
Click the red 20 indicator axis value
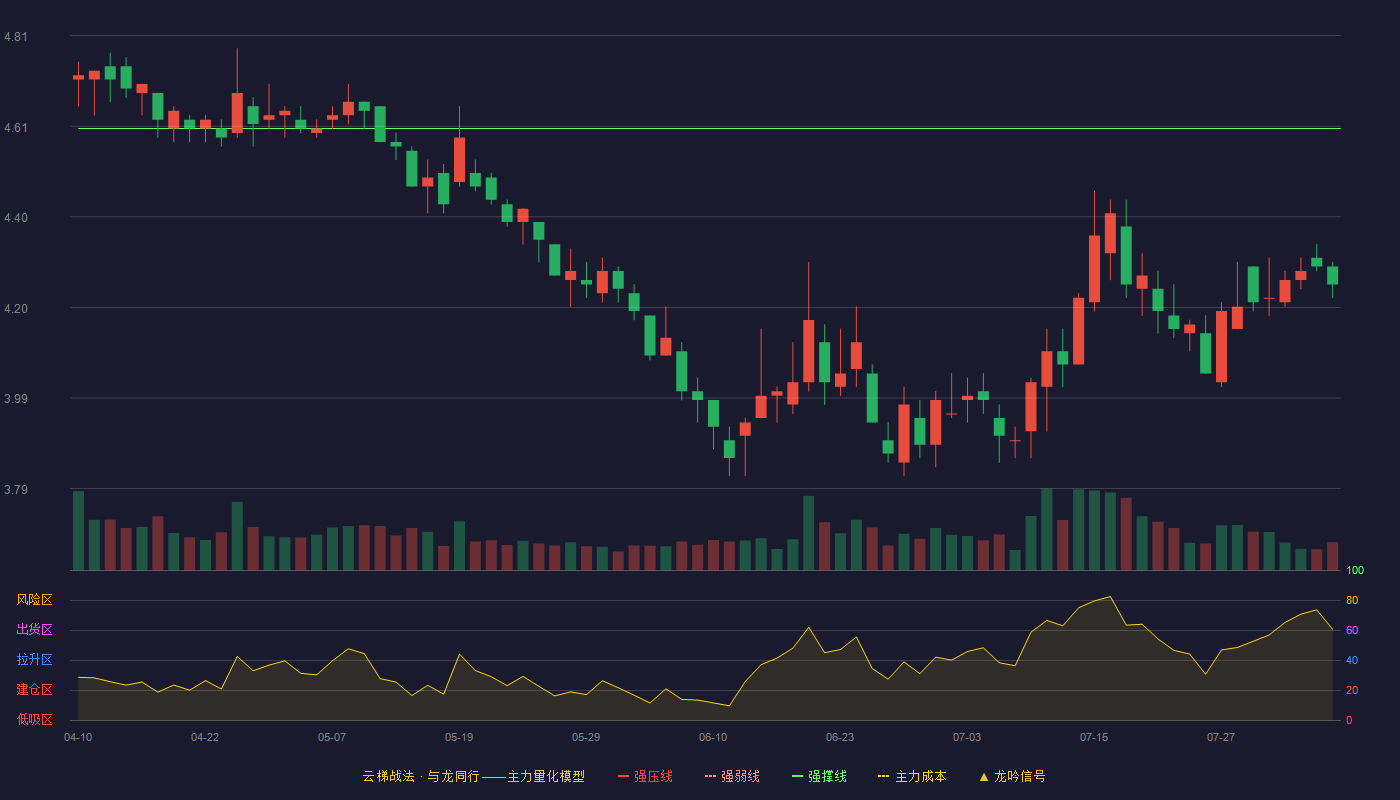click(1352, 690)
